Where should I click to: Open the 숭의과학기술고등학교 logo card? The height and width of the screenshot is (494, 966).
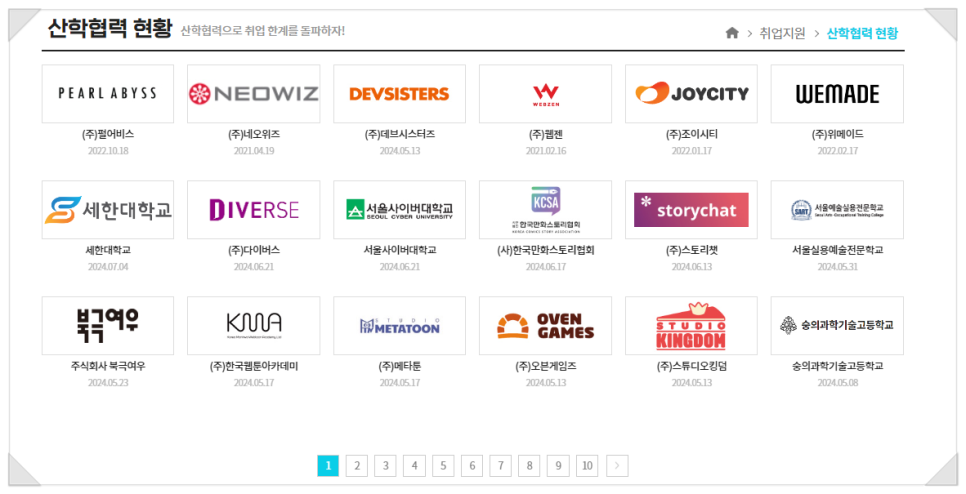click(837, 325)
